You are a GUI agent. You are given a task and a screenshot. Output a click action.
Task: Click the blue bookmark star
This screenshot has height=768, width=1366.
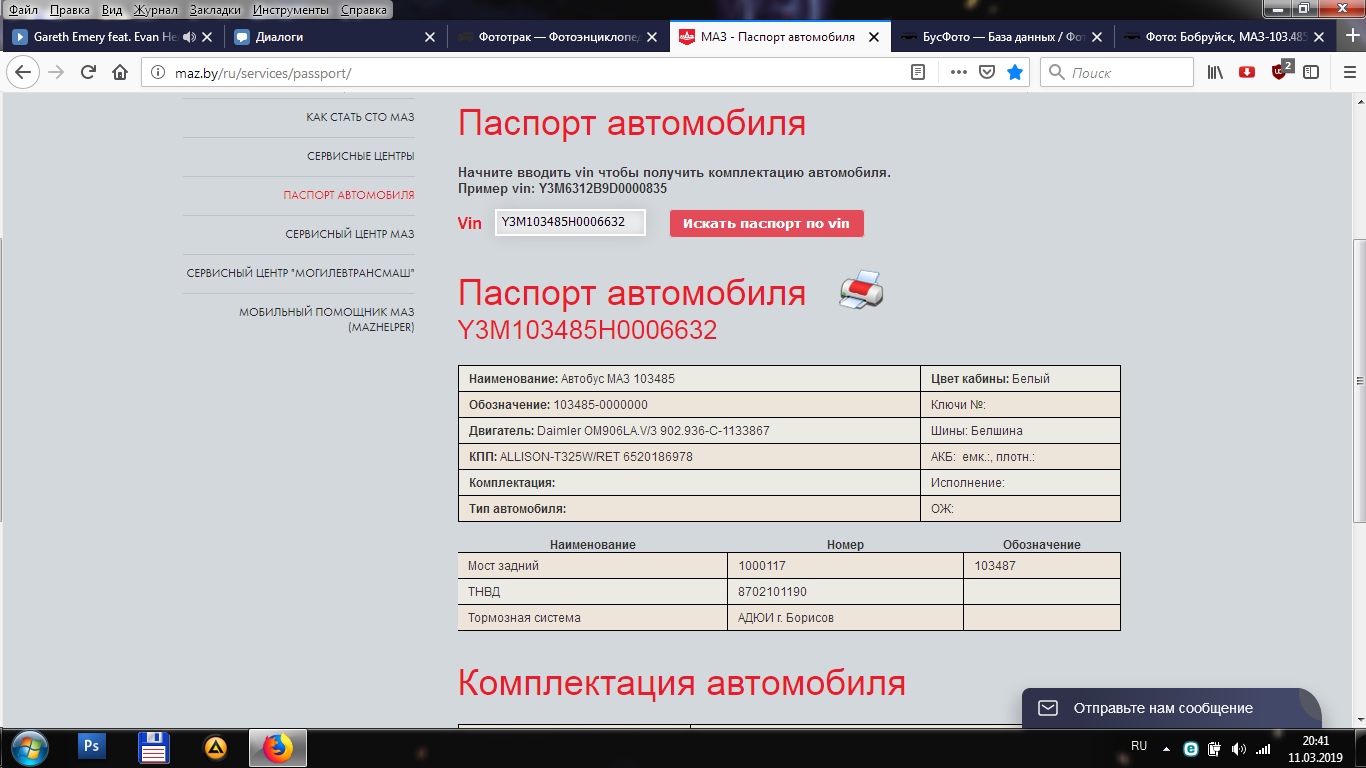(1015, 72)
